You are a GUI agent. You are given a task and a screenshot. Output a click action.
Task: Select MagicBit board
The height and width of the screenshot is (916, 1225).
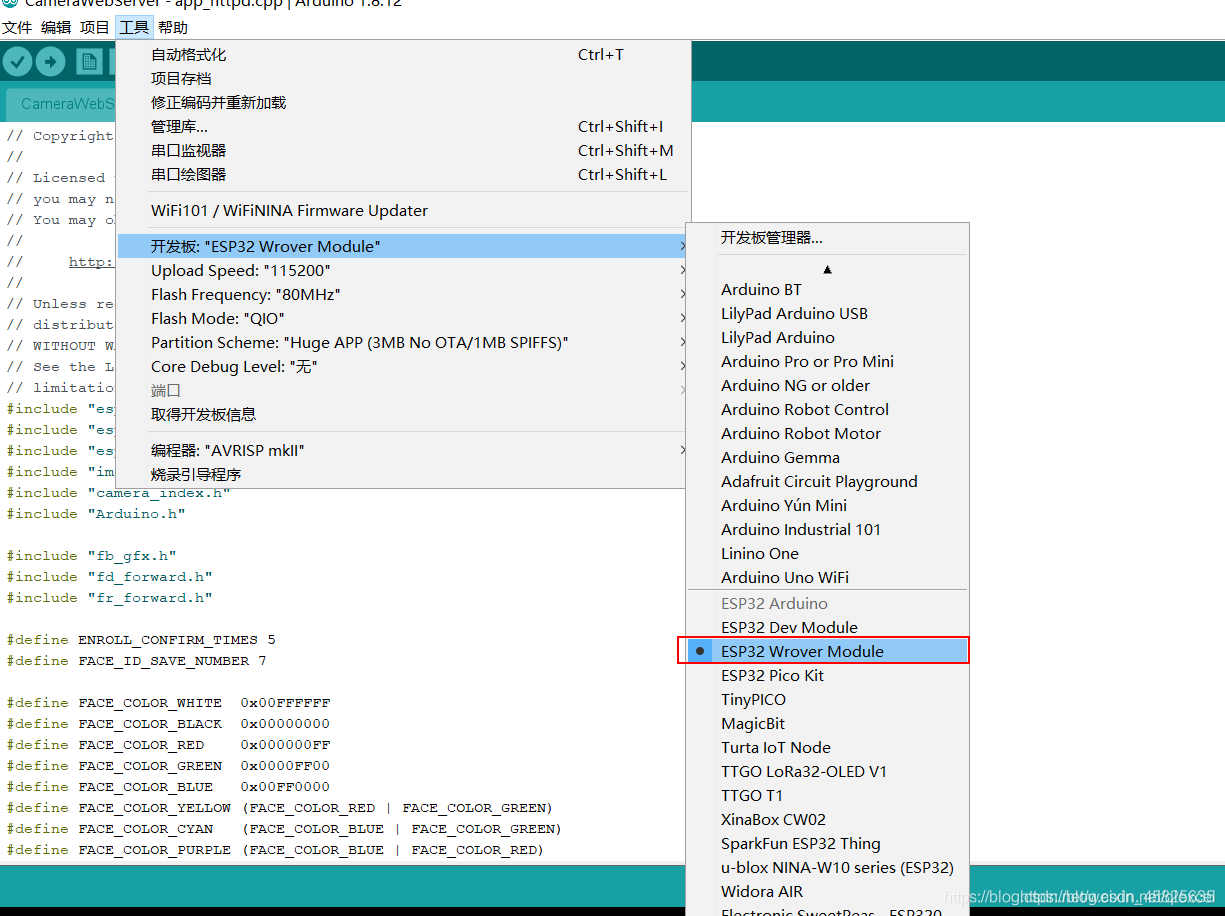pyautogui.click(x=827, y=724)
